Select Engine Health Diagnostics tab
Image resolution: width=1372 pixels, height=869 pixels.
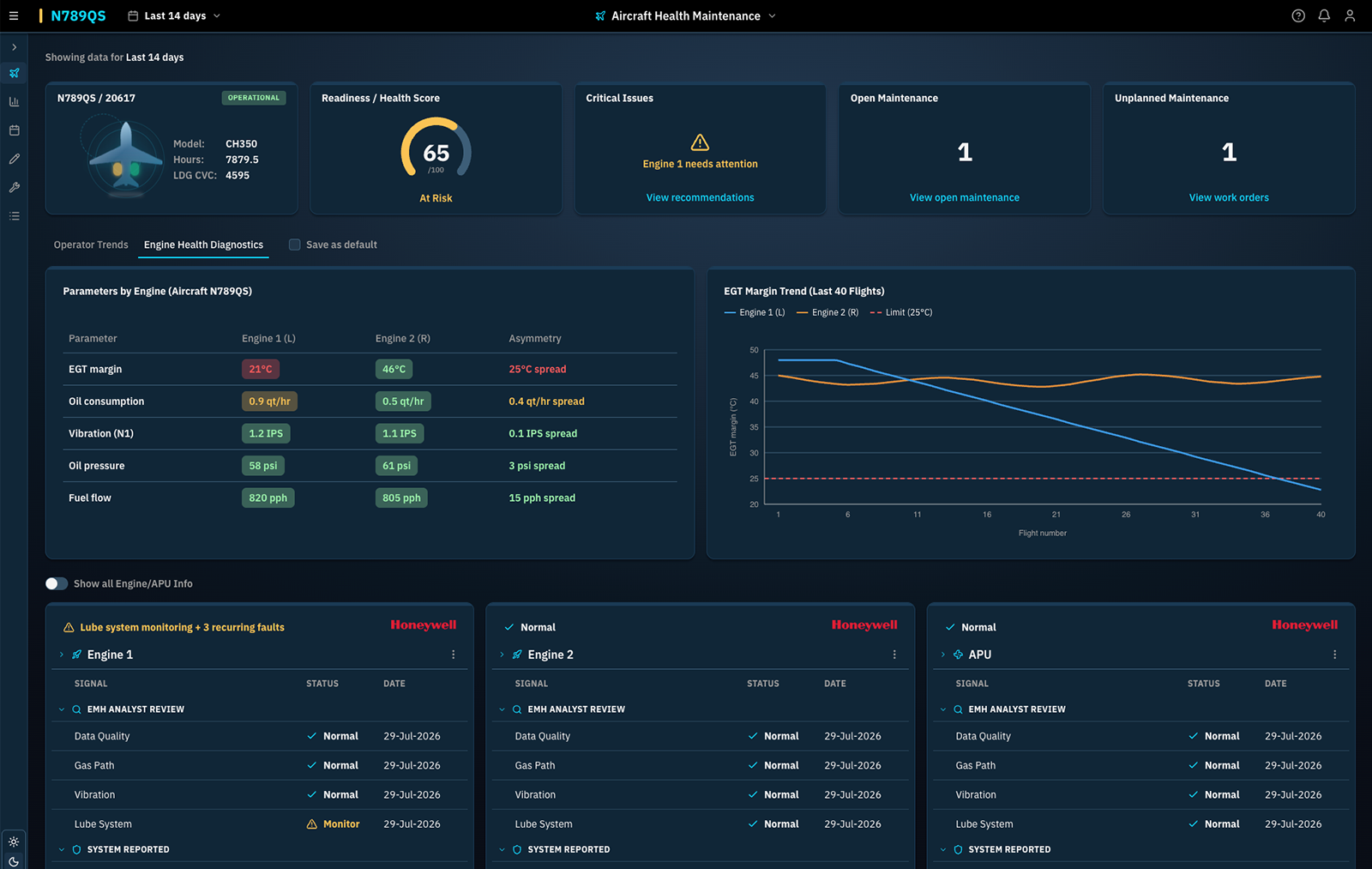tap(204, 245)
